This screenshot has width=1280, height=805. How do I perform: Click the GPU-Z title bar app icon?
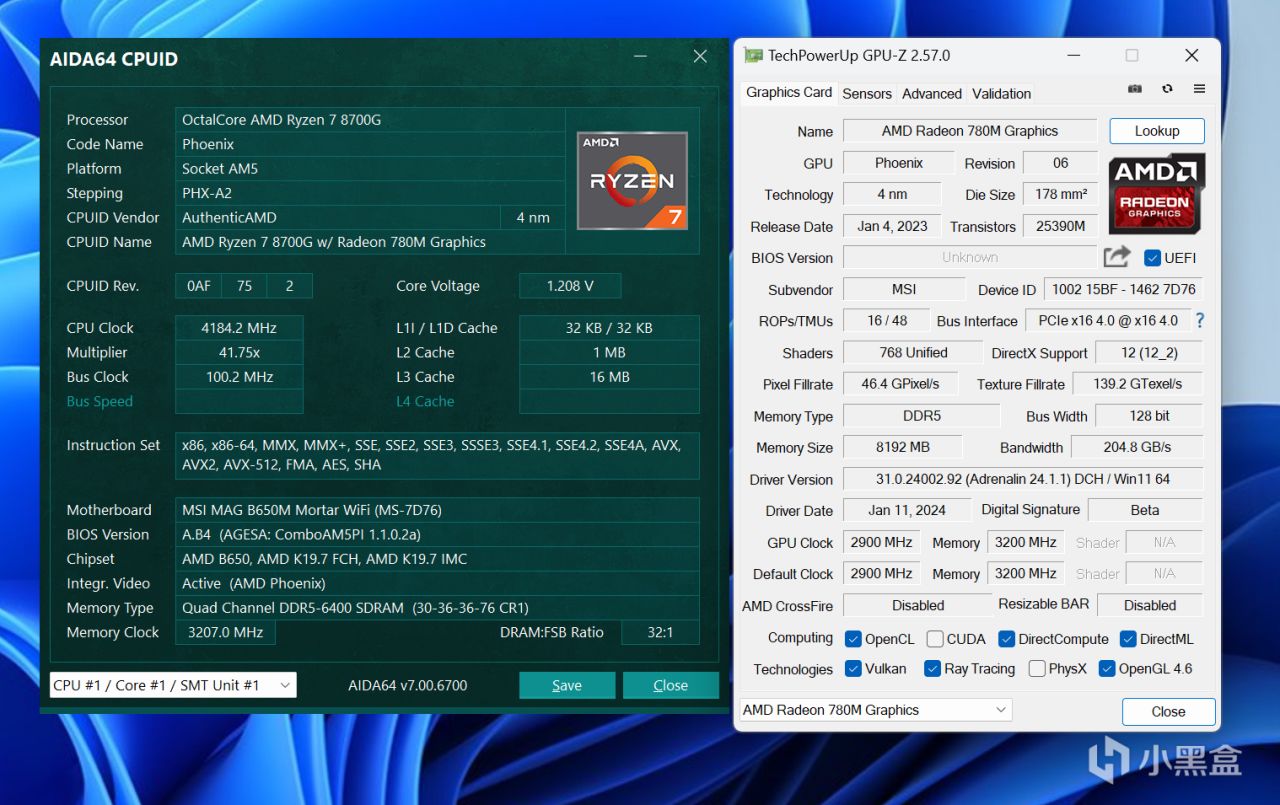coord(753,56)
